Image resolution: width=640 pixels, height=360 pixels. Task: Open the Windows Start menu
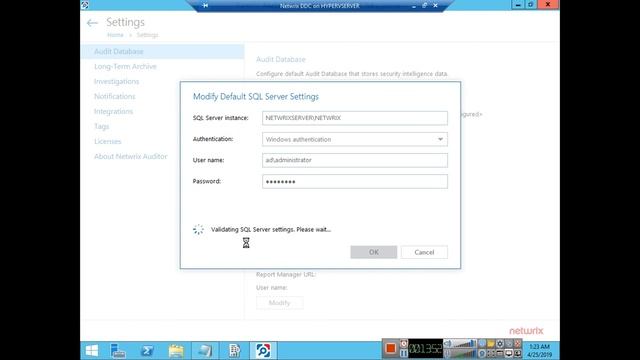tap(92, 351)
